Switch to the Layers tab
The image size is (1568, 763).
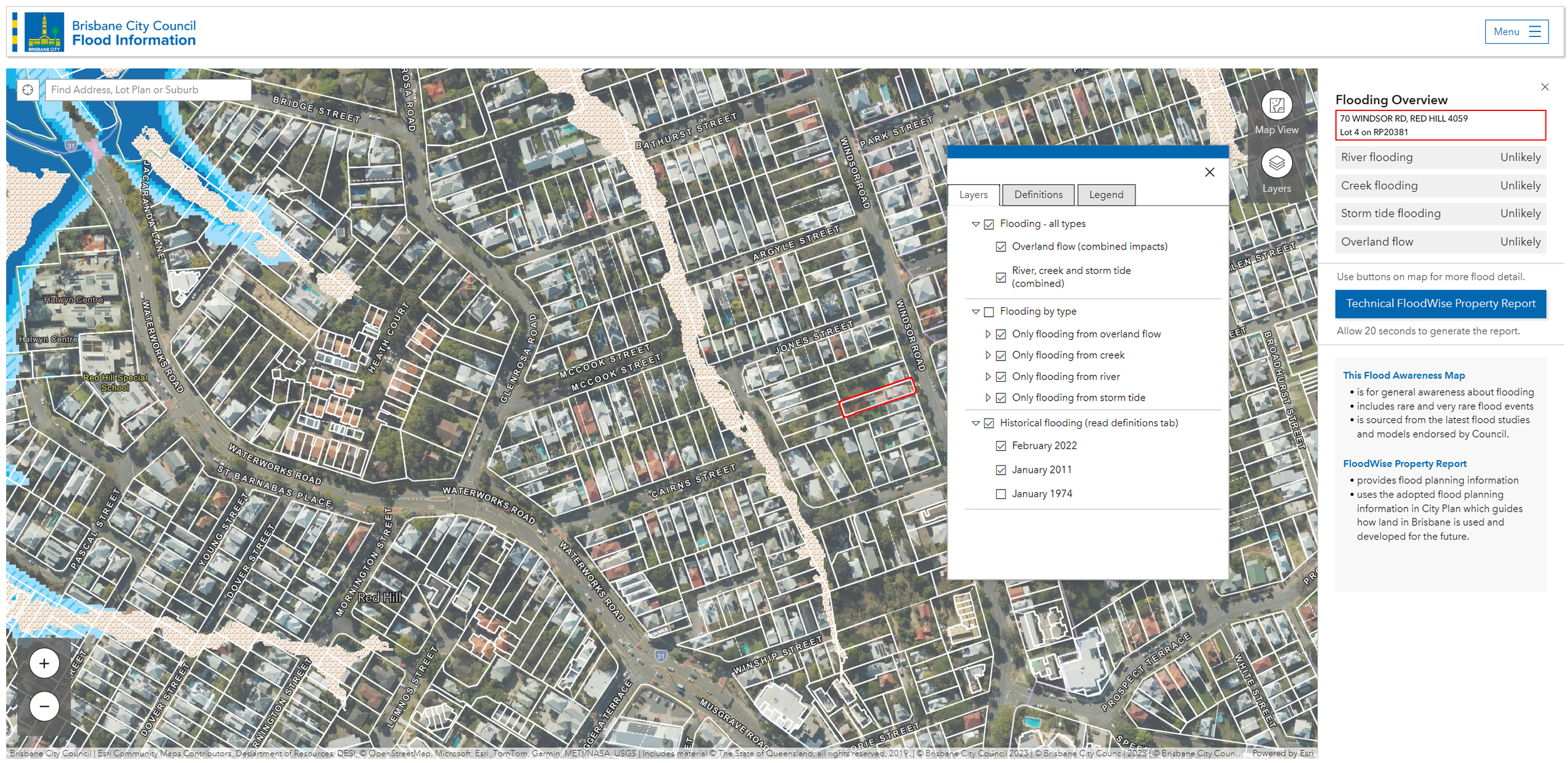pyautogui.click(x=973, y=195)
